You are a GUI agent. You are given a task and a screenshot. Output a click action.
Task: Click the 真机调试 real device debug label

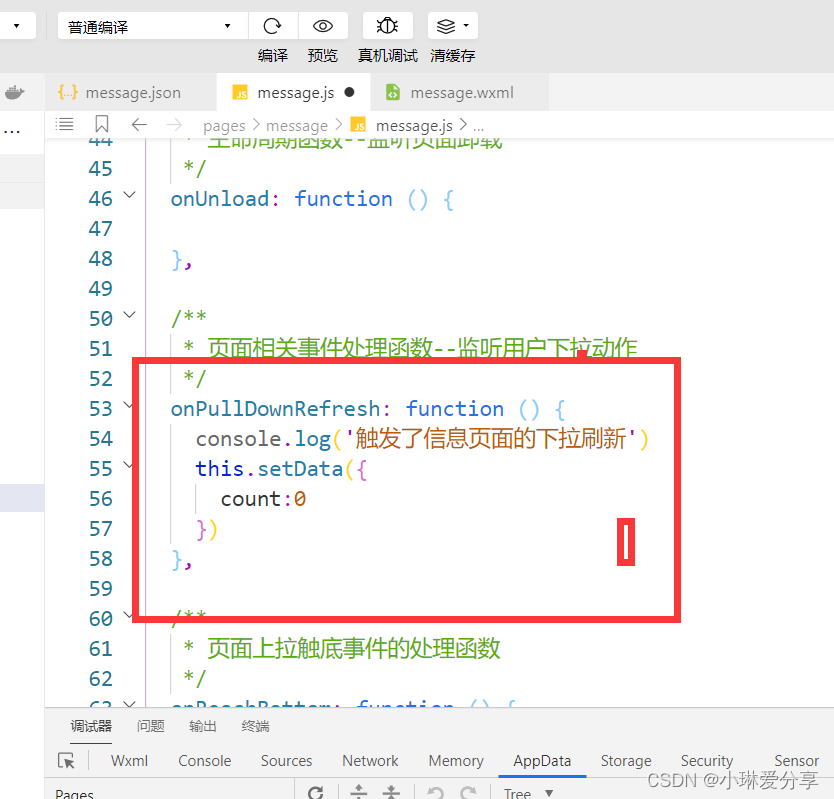tap(387, 55)
